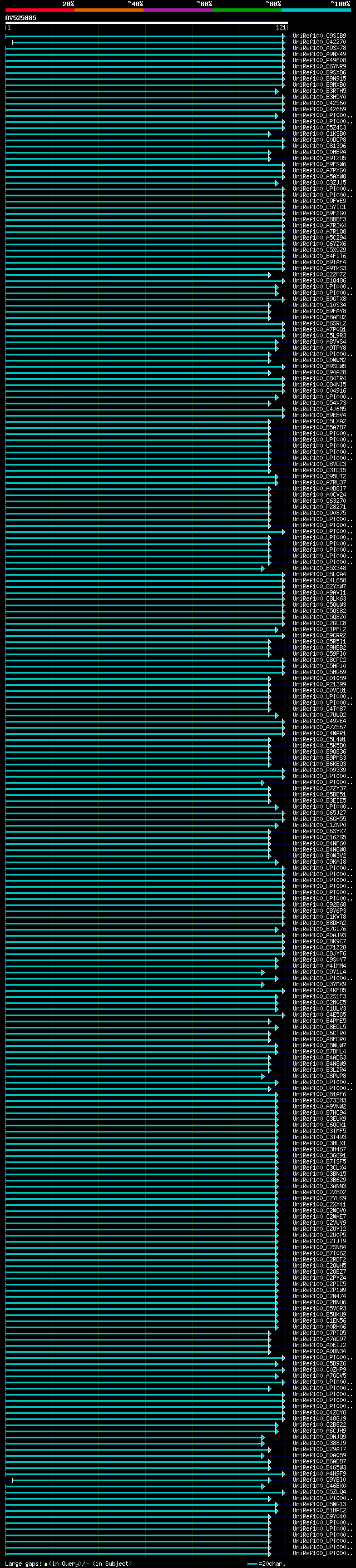Click the purple ~60% identity color segment
356x1568 pixels.
(179, 10)
